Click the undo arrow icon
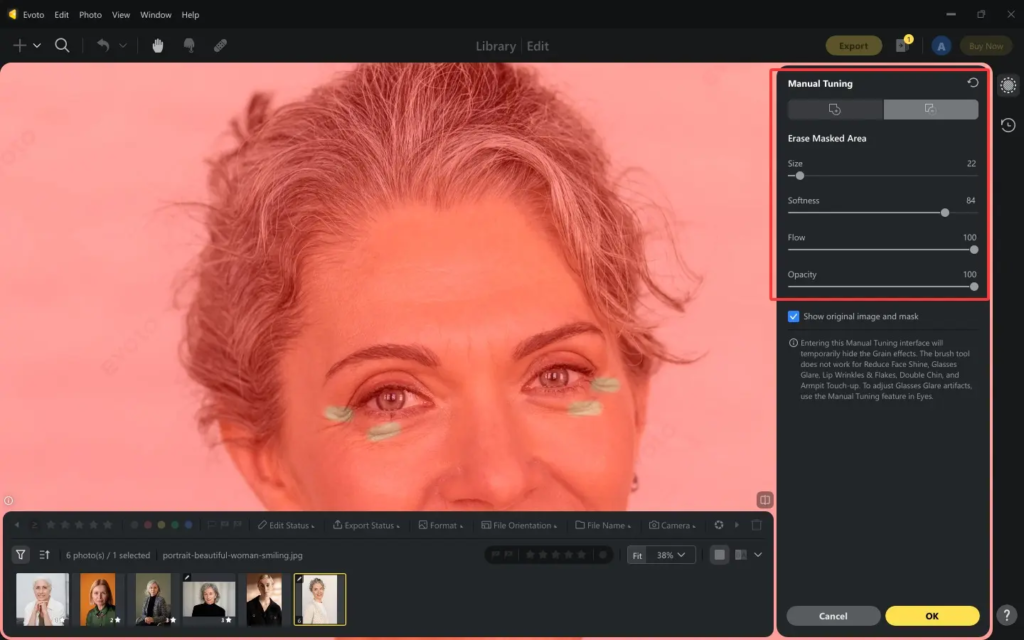Viewport: 1024px width, 640px height. 102,45
